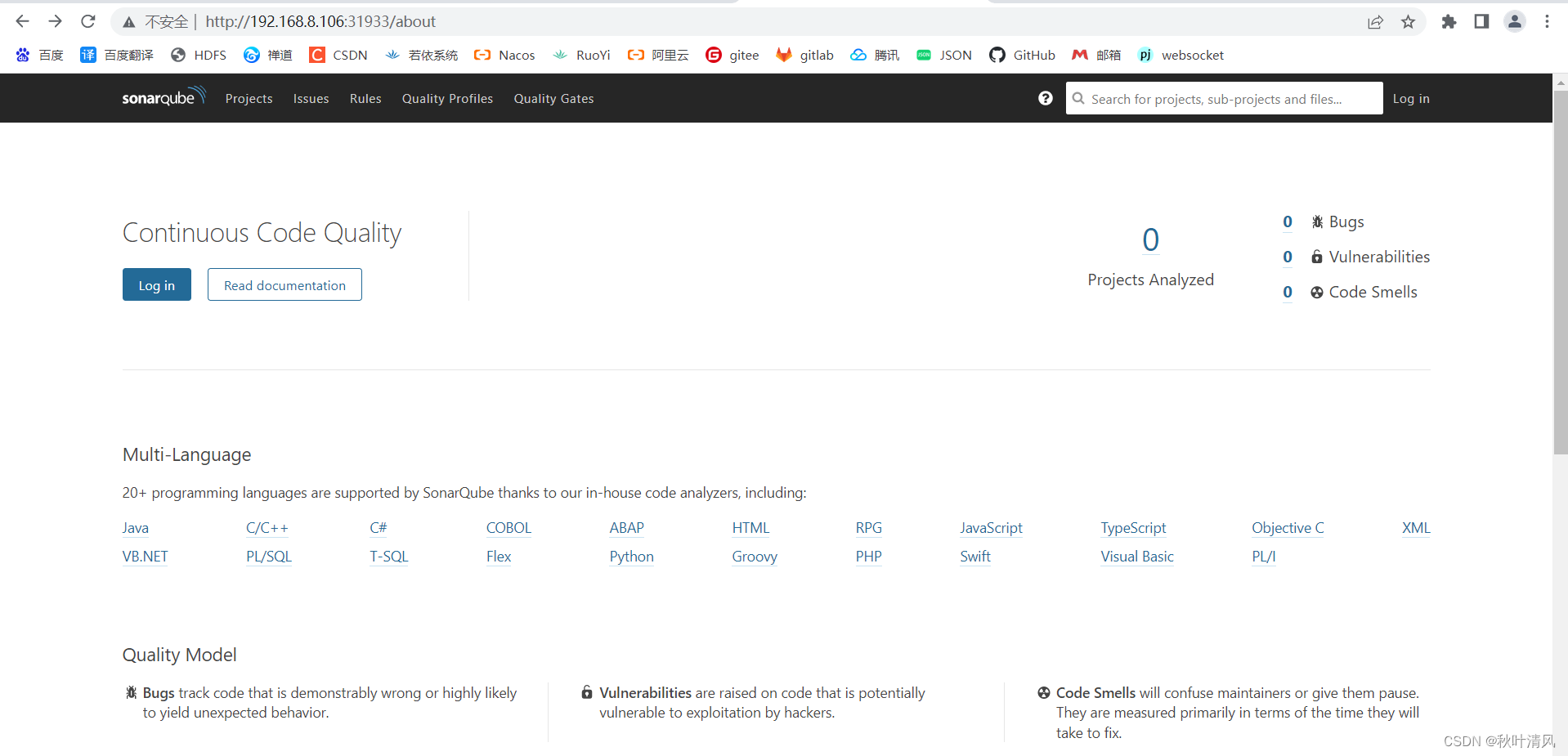Toggle the browser side panel icon
The image size is (1568, 756).
pyautogui.click(x=1481, y=22)
